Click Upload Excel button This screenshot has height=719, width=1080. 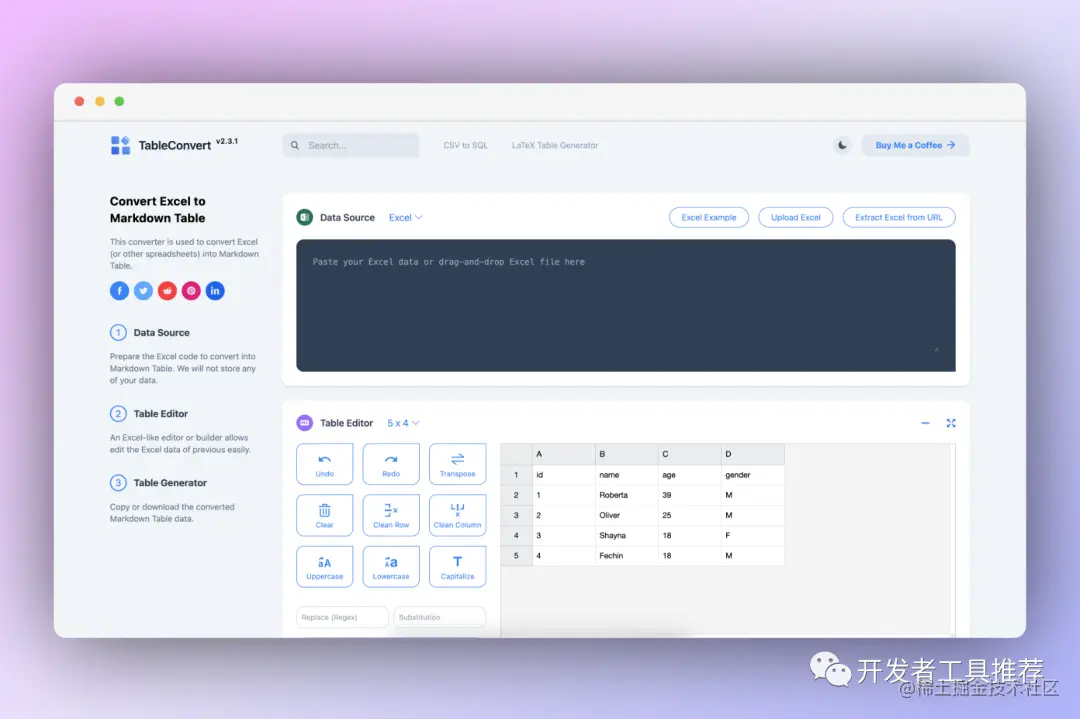click(x=796, y=217)
